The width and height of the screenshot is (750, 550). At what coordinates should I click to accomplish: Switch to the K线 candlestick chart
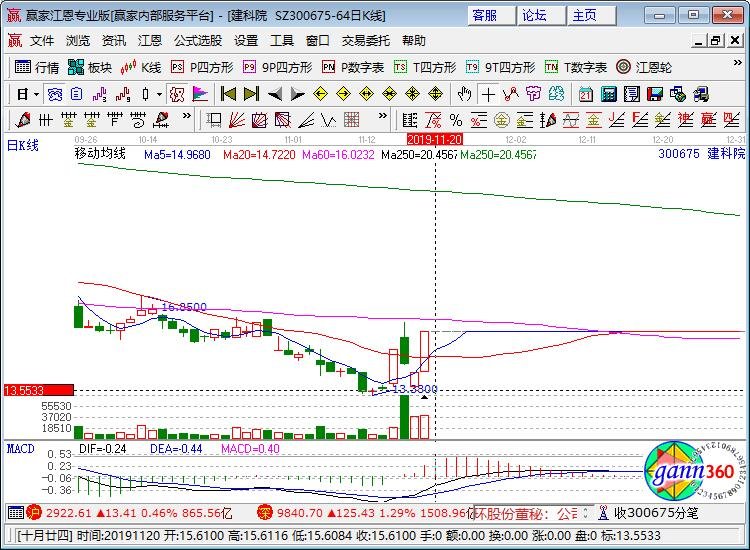point(141,67)
